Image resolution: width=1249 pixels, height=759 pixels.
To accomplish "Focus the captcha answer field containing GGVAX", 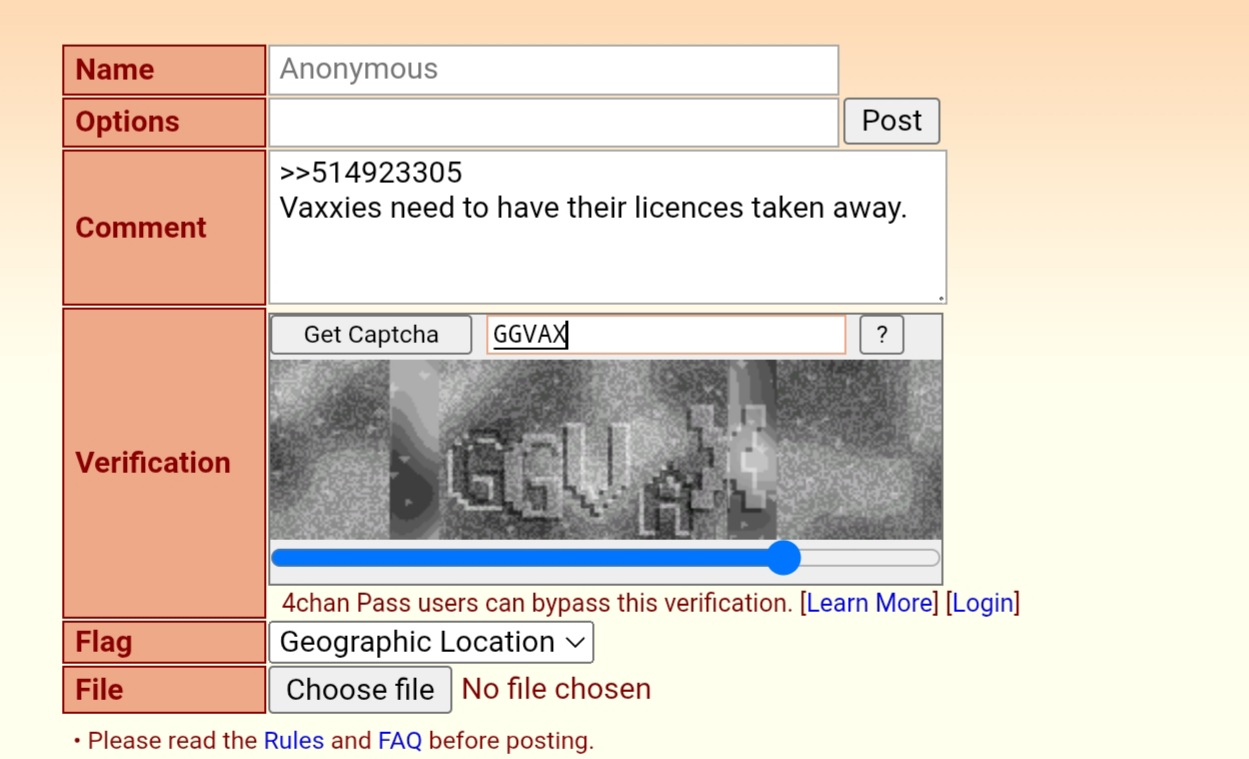I will coord(666,335).
